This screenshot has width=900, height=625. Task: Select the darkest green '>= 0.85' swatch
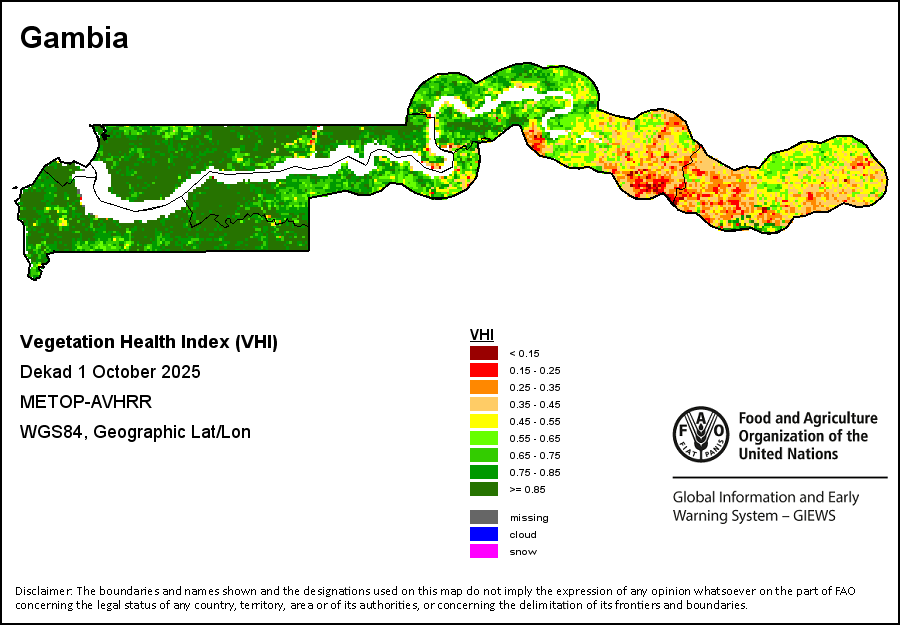pyautogui.click(x=483, y=489)
